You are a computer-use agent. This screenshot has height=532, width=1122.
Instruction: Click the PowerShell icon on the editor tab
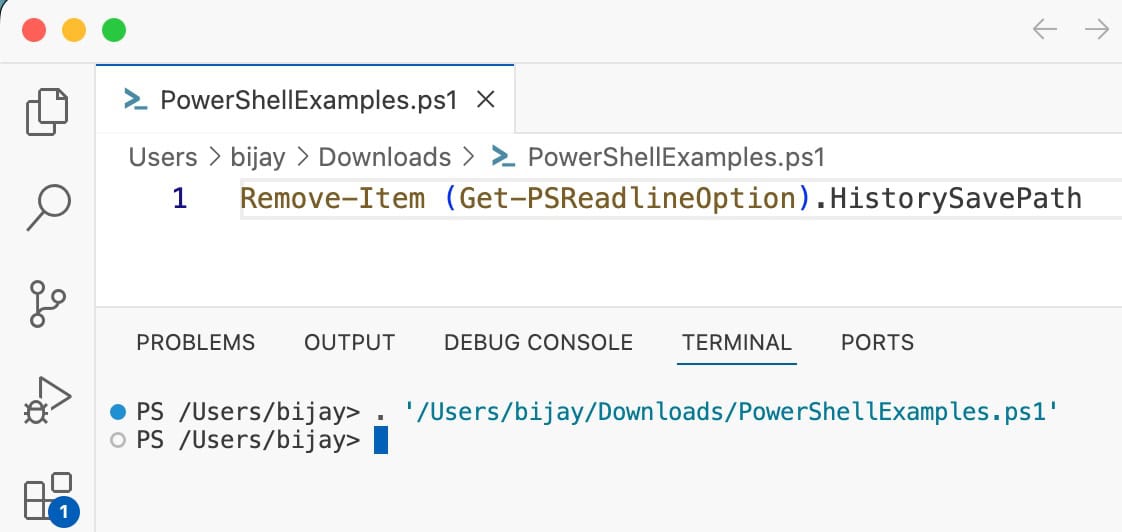tap(135, 100)
